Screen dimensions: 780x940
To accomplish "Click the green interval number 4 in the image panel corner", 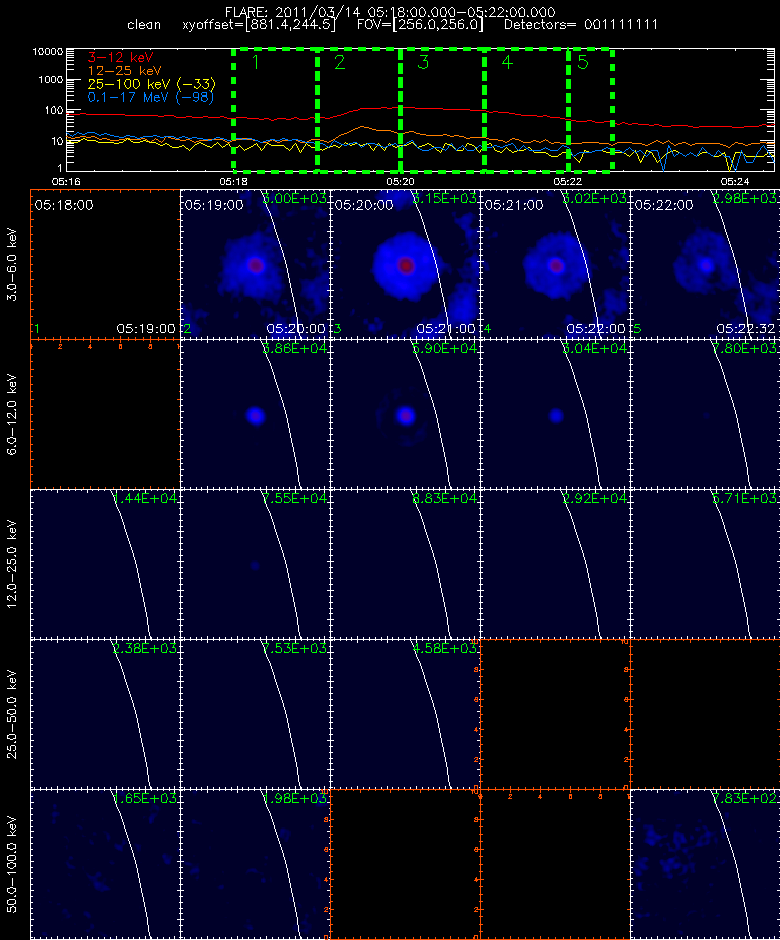I will [x=487, y=329].
